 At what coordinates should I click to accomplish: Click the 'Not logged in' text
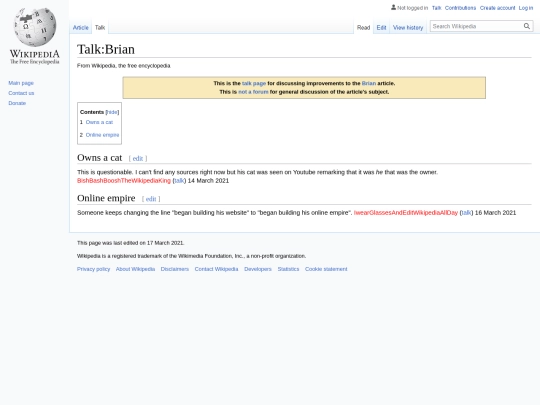coord(413,8)
